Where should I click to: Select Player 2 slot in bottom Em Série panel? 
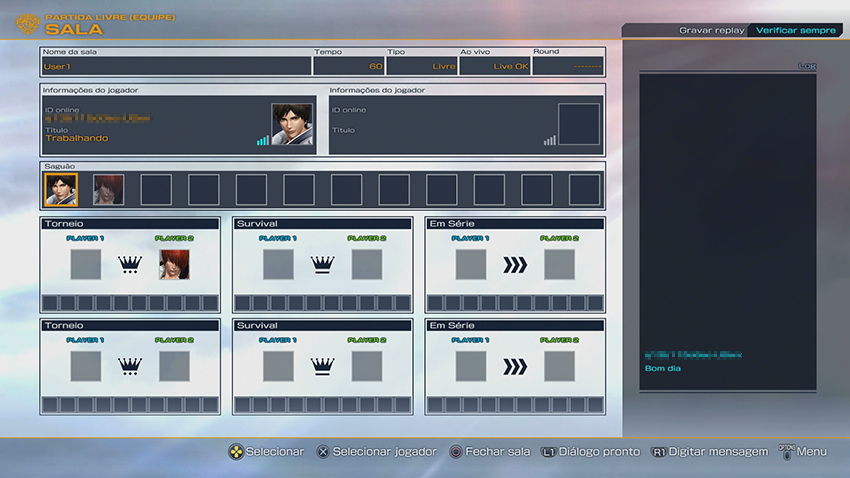(x=559, y=366)
